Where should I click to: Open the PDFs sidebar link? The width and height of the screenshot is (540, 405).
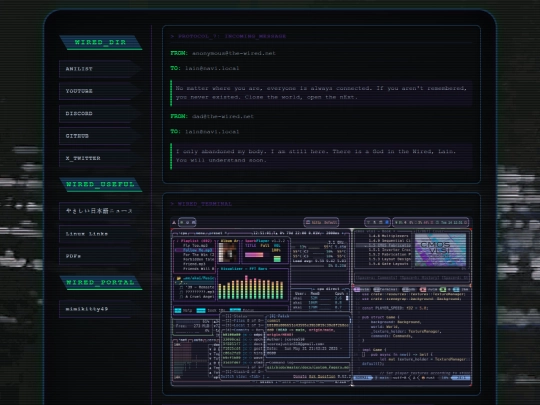[100, 256]
